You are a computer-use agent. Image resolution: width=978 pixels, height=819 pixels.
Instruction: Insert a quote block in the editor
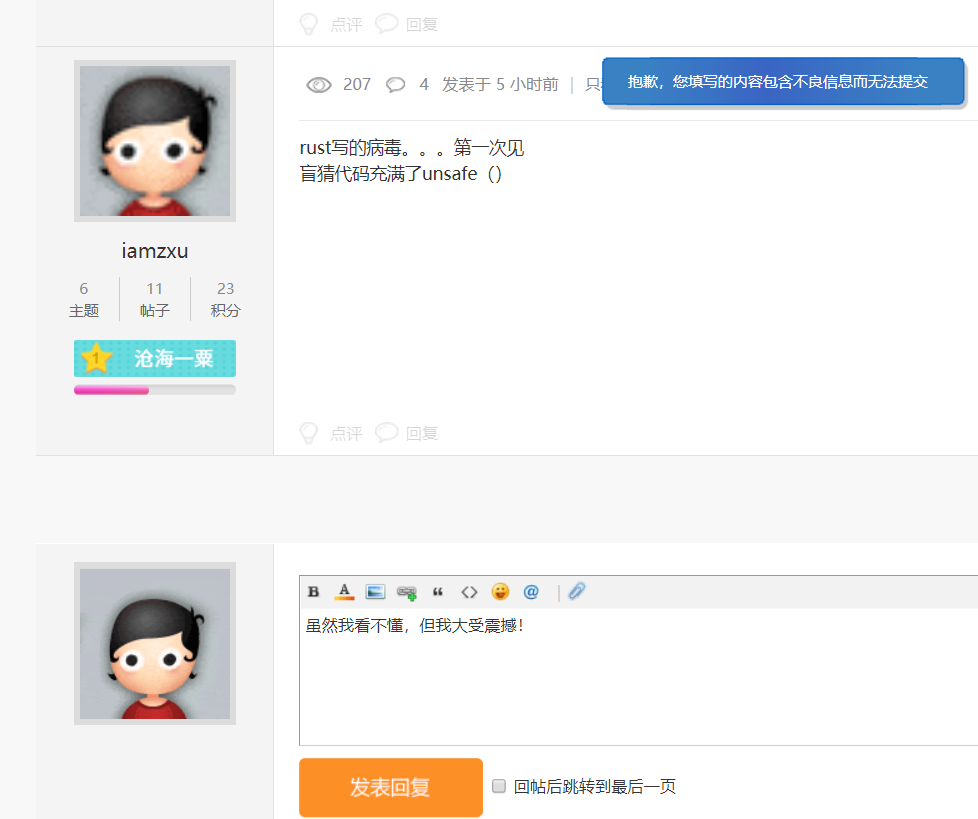click(437, 591)
